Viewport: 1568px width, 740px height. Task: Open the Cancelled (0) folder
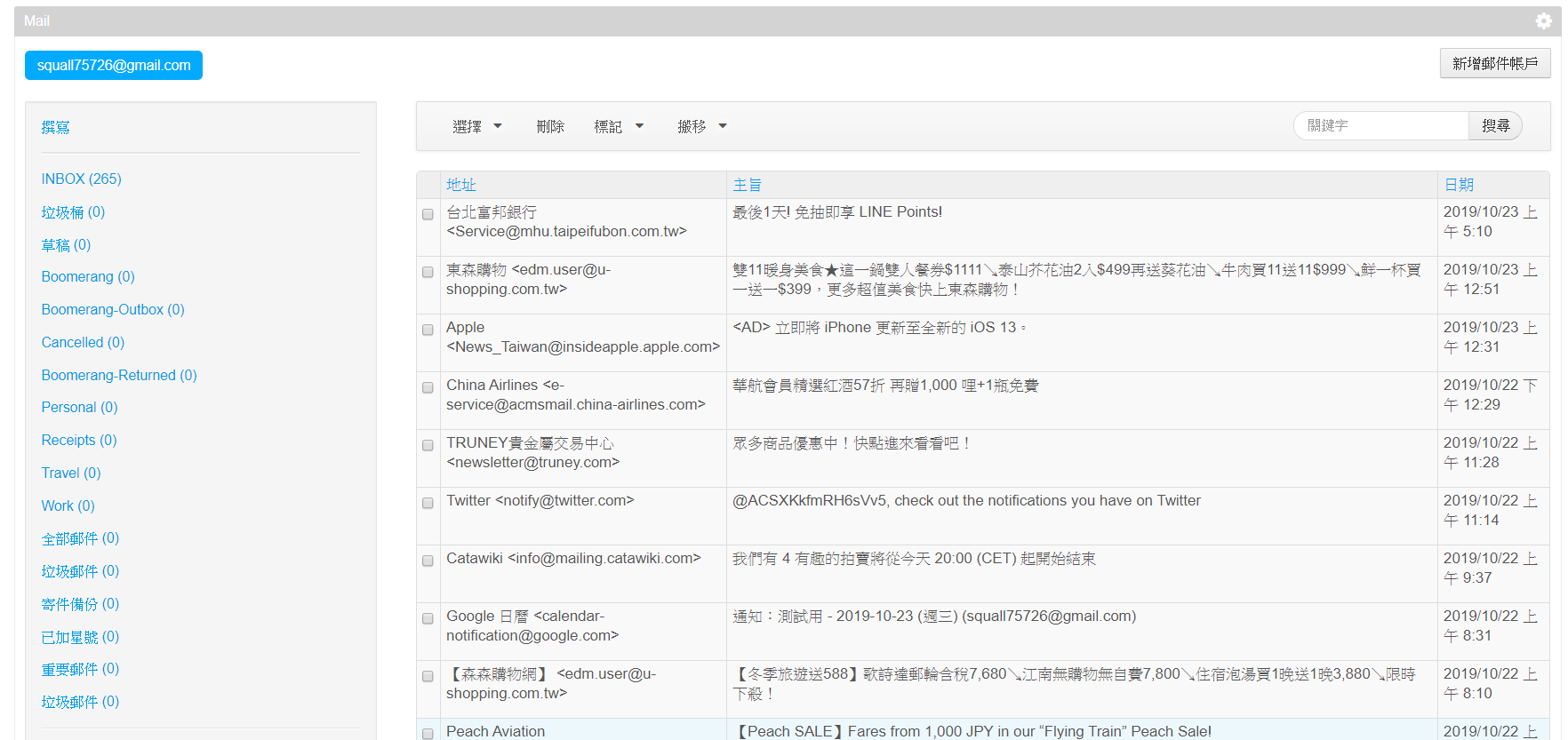83,342
